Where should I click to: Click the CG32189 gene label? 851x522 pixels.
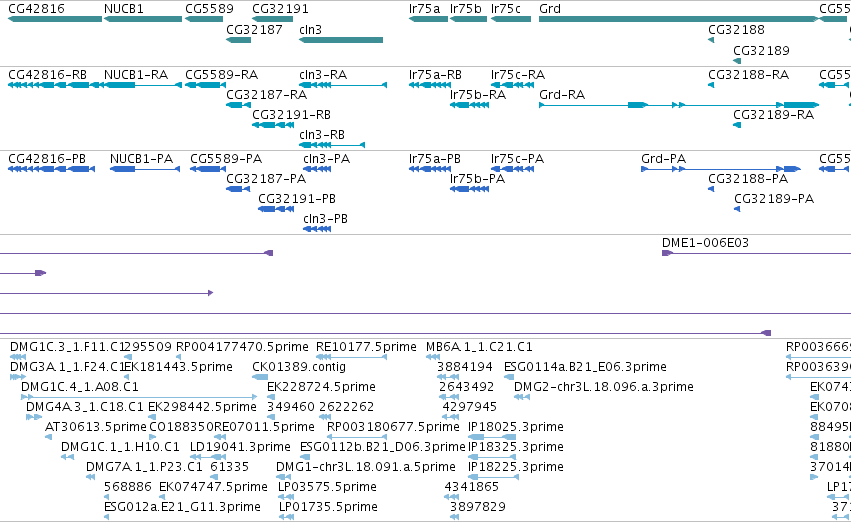tap(761, 50)
